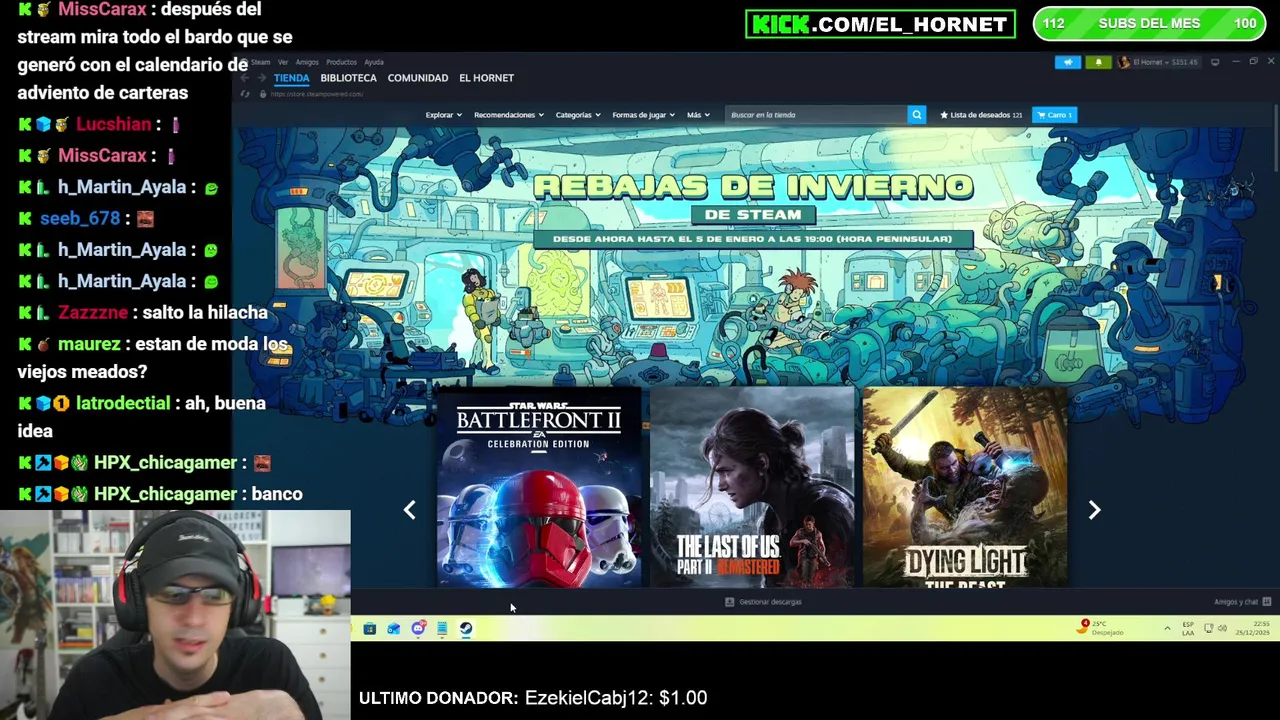Open the Steam menu
This screenshot has width=1280, height=720.
point(261,62)
